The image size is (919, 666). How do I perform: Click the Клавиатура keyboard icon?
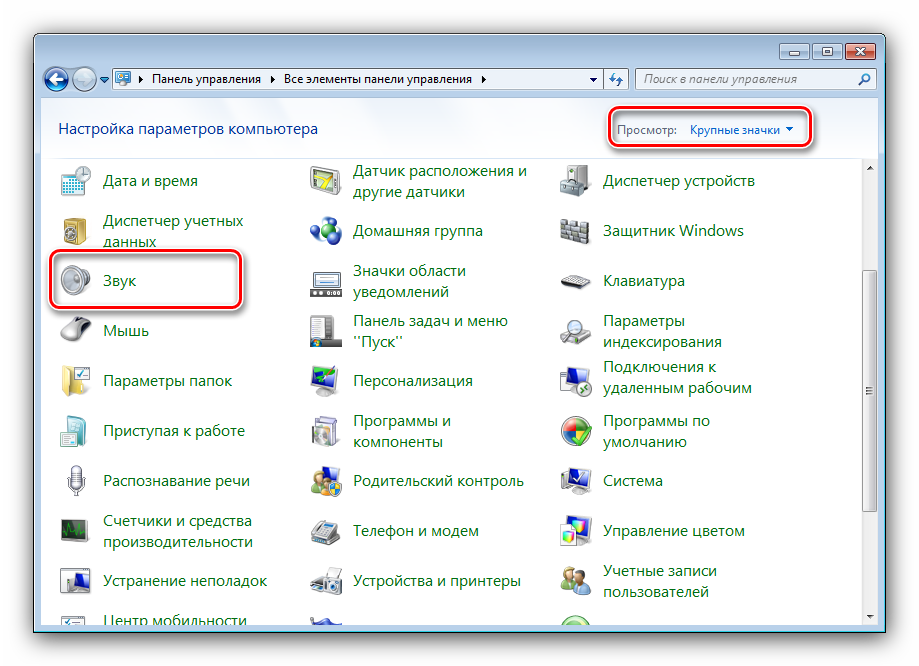tap(576, 281)
